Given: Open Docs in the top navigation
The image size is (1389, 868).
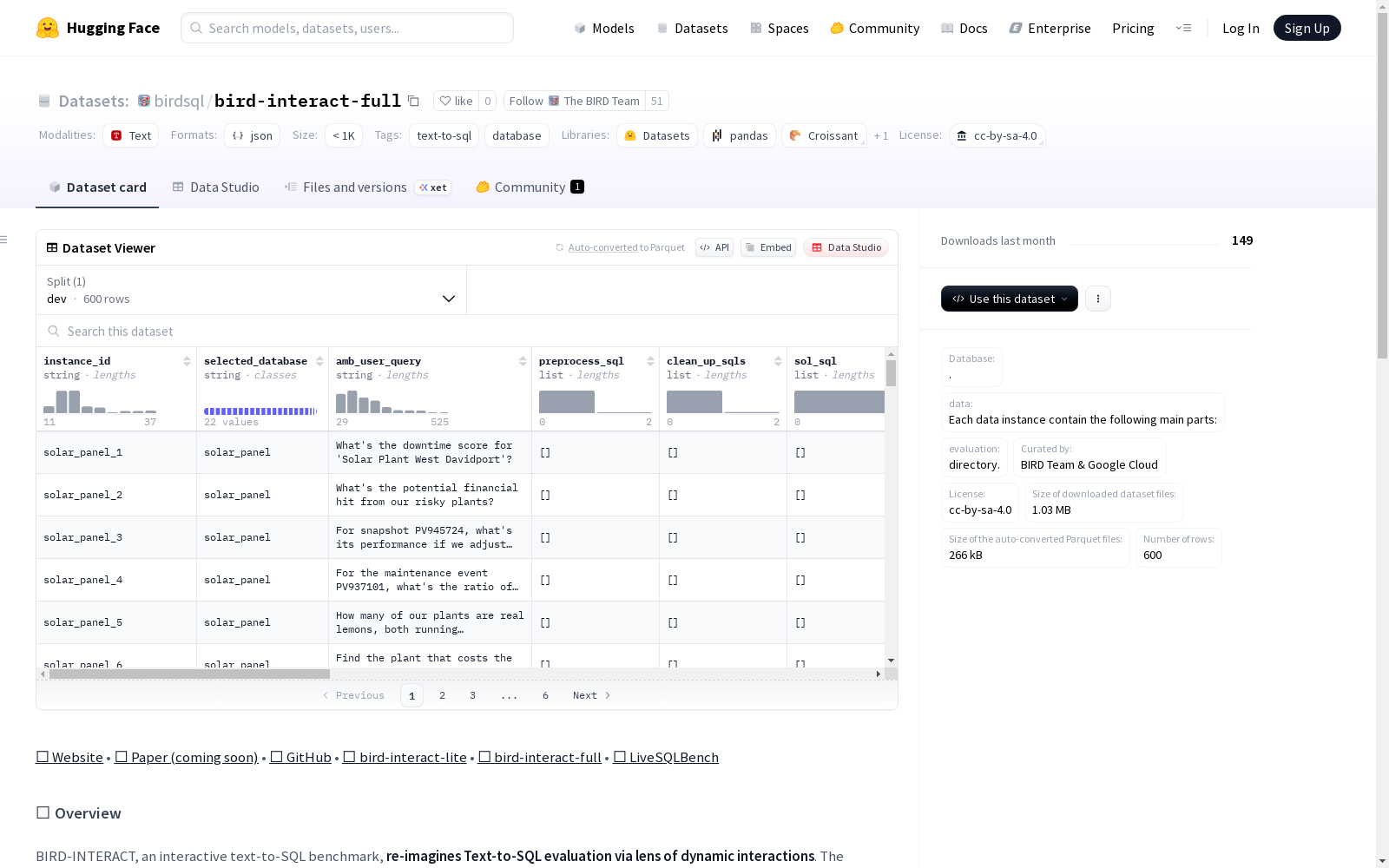Looking at the screenshot, I should 964,28.
